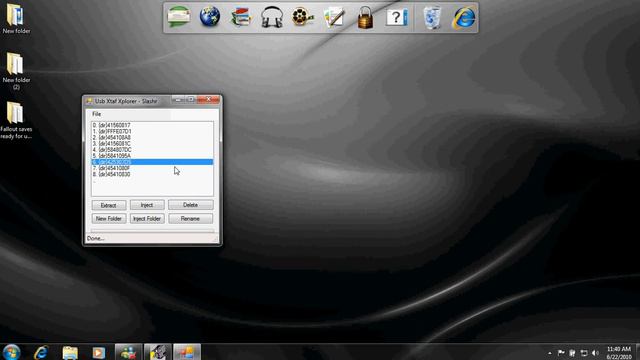Image resolution: width=640 pixels, height=360 pixels.
Task: Select list entry 0. [dir]41560817
Action: coord(152,125)
